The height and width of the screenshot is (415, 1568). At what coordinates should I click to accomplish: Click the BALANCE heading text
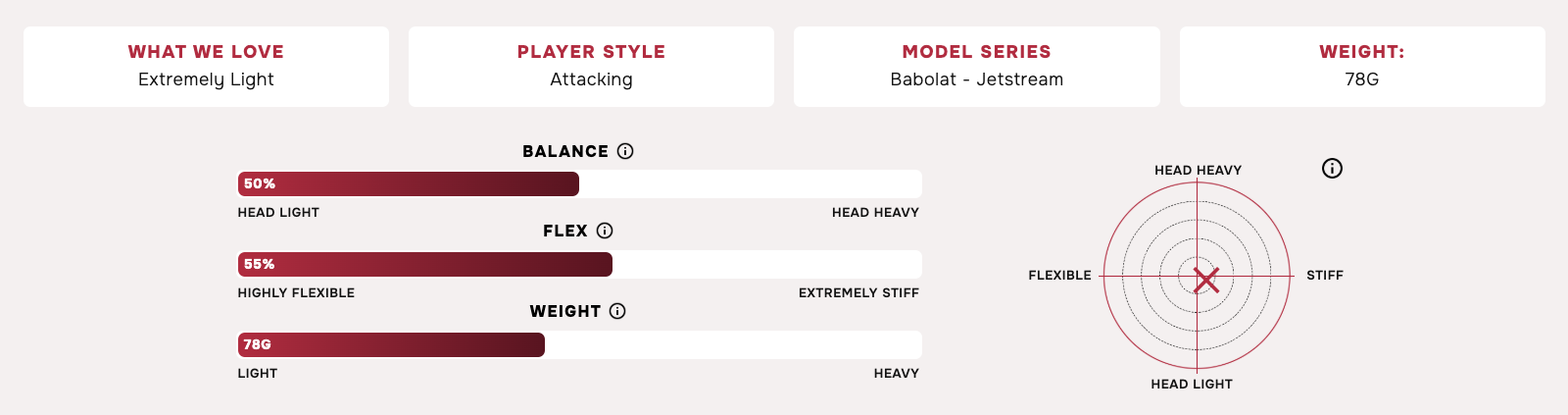(x=565, y=151)
